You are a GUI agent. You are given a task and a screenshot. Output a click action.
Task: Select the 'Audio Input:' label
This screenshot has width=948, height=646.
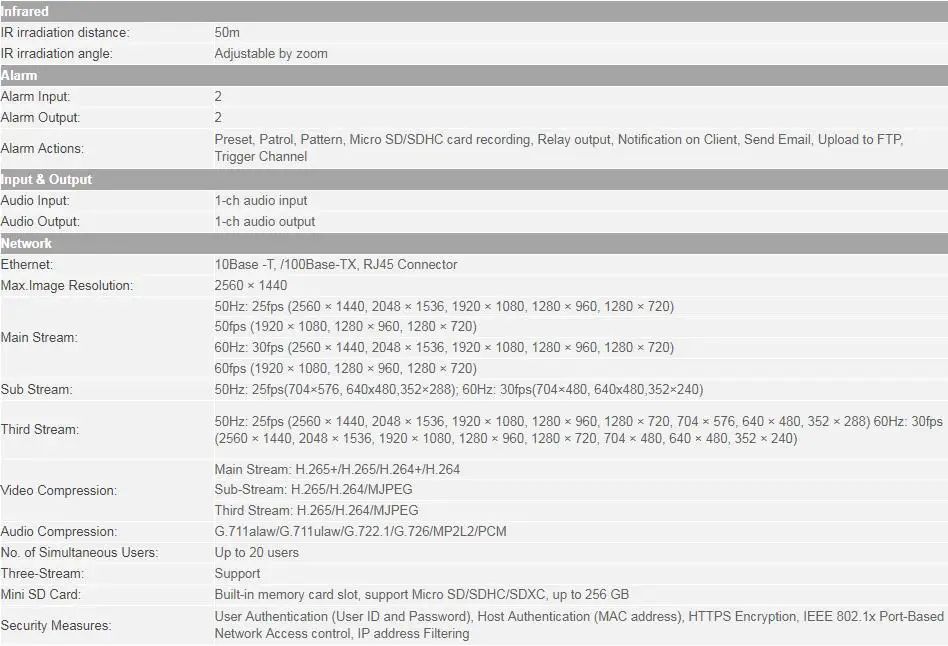tap(35, 201)
